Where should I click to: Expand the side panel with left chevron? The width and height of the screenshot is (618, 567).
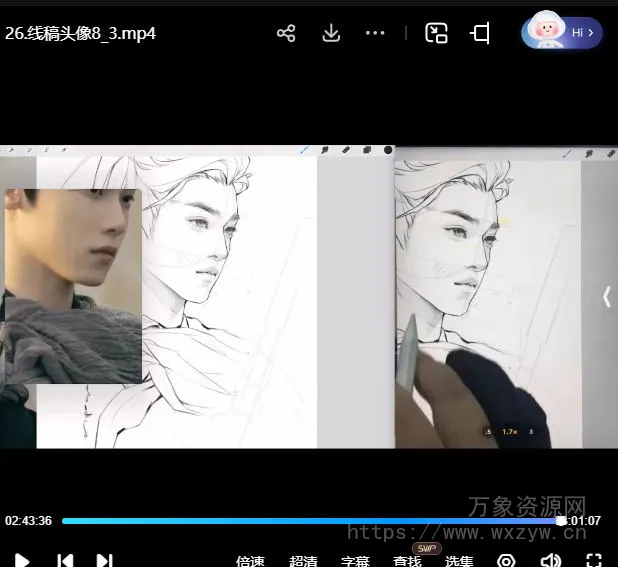click(x=606, y=296)
